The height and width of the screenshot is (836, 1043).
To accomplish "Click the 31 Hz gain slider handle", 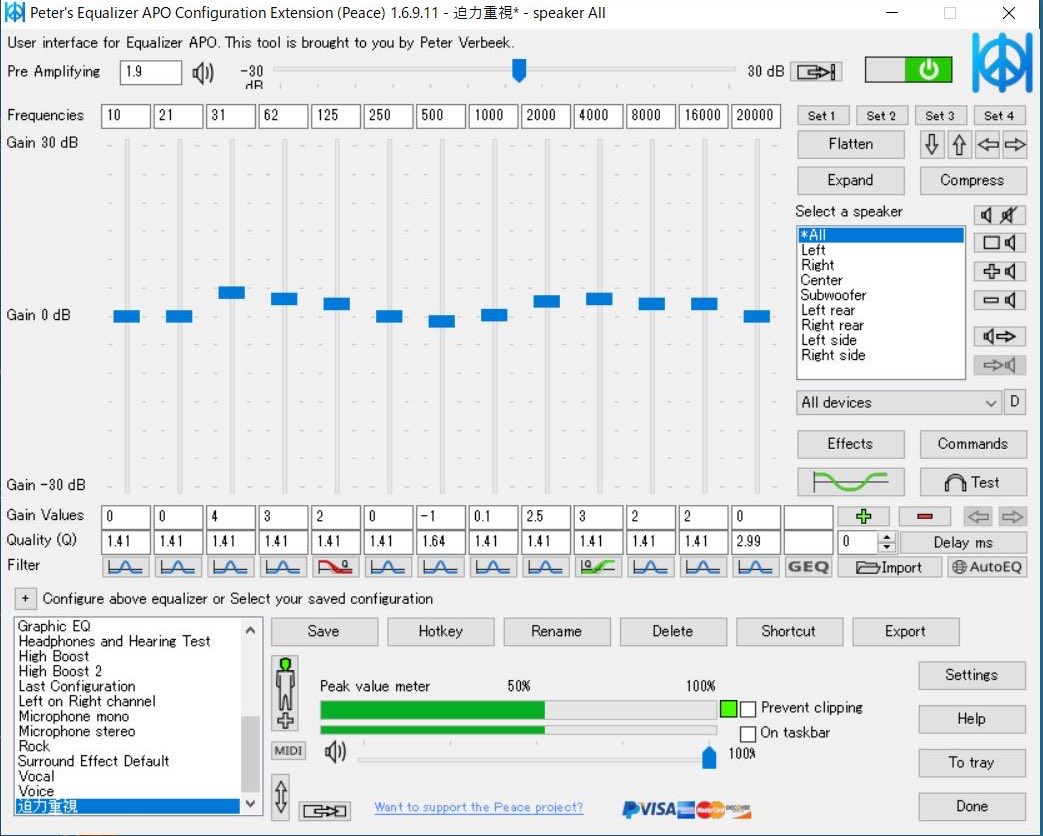I will [x=231, y=292].
